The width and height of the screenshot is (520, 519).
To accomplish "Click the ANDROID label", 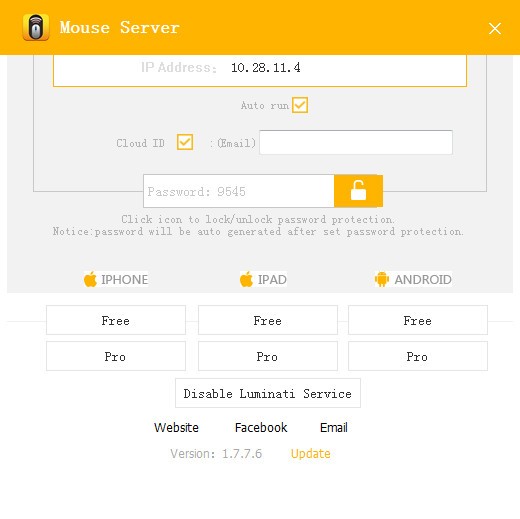I will tap(423, 279).
